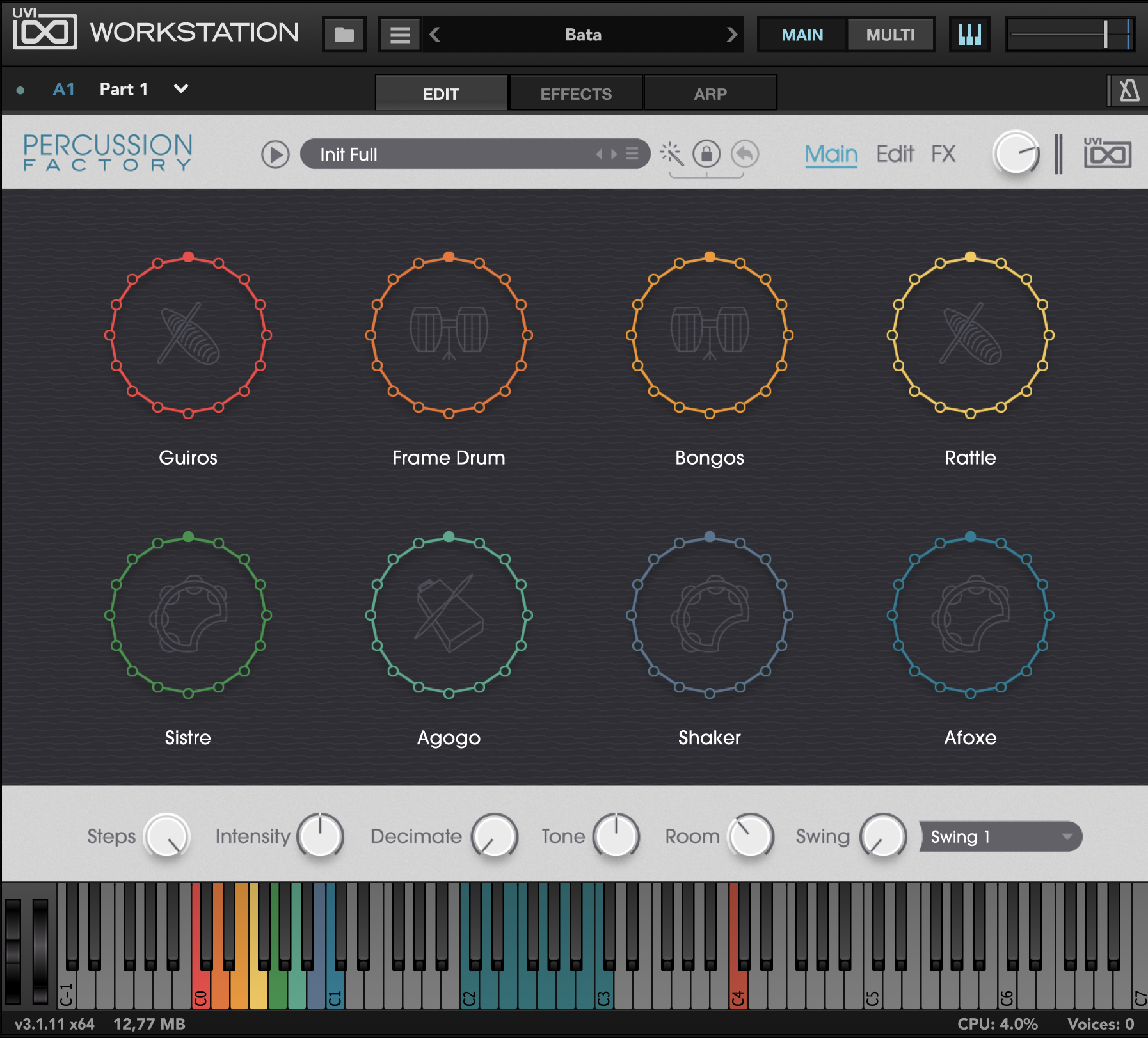Select the Guiros instrument icon
Screen dimensions: 1148x1038
point(188,335)
